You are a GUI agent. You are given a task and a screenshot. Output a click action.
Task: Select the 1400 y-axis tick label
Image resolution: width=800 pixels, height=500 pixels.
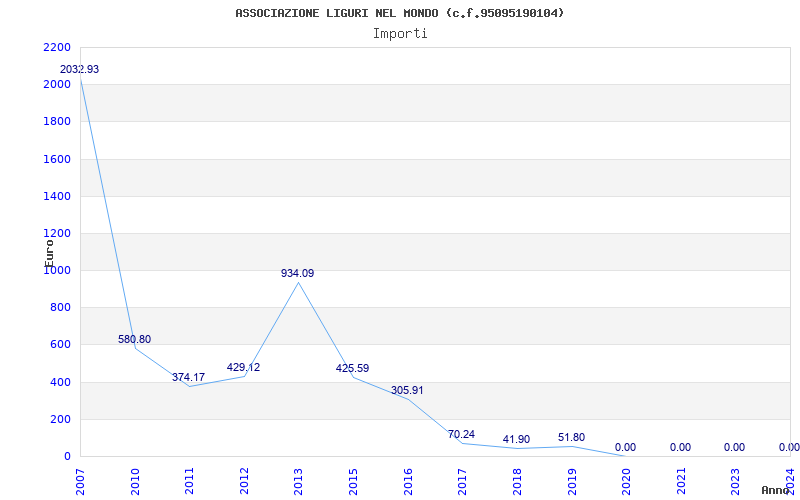pyautogui.click(x=58, y=196)
